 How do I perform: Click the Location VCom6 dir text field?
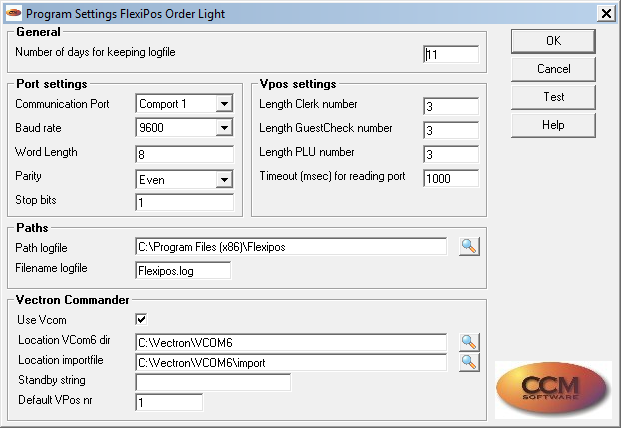coord(291,342)
